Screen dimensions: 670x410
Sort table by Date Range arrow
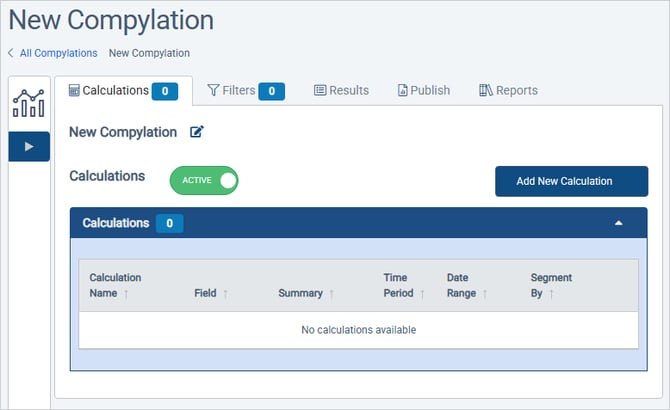pyautogui.click(x=485, y=294)
